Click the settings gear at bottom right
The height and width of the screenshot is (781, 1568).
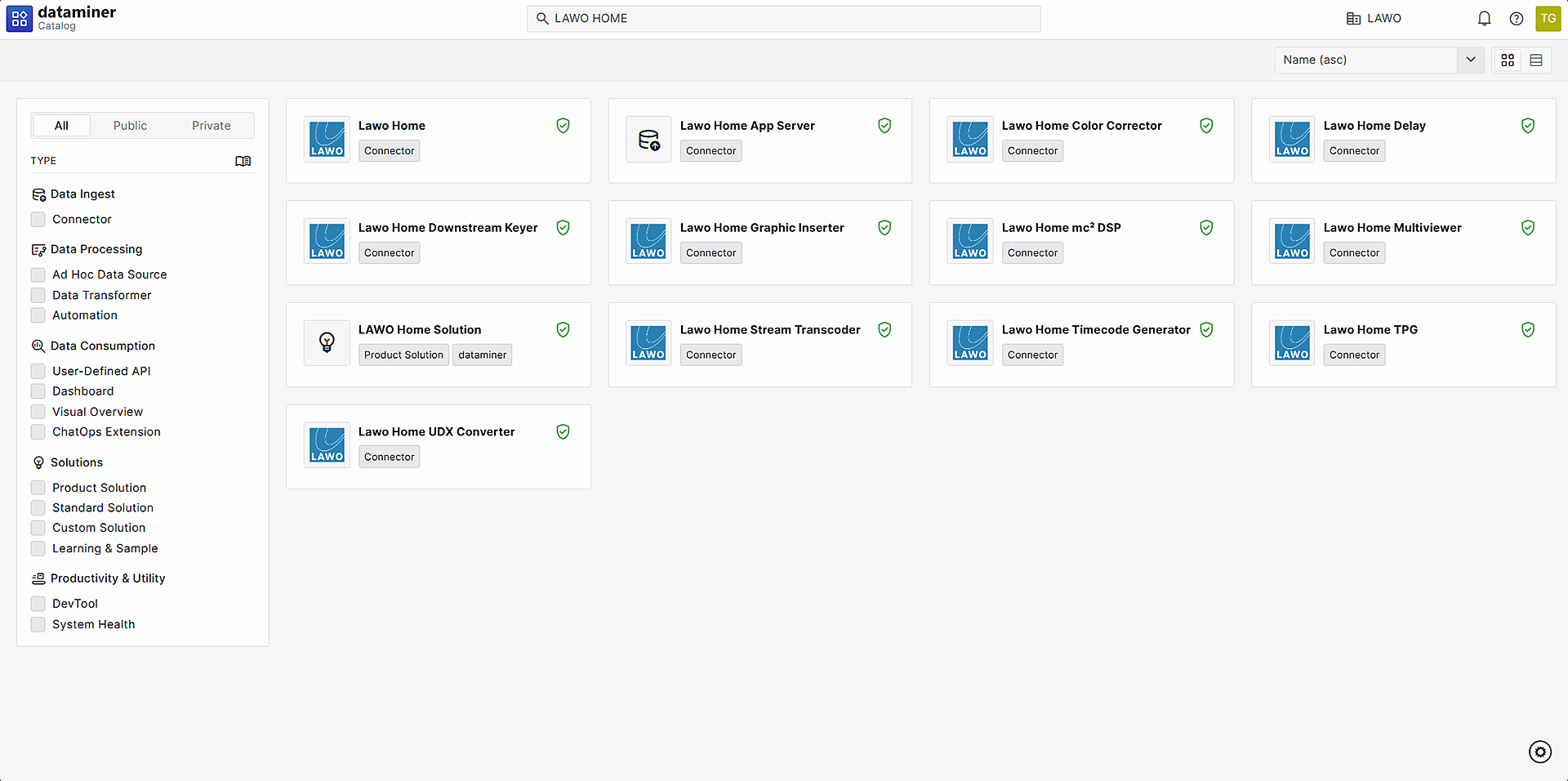pyautogui.click(x=1539, y=752)
